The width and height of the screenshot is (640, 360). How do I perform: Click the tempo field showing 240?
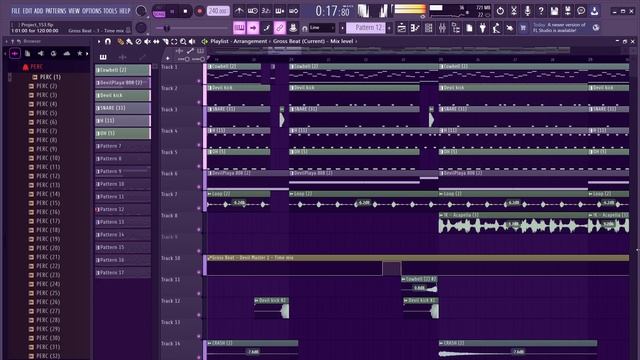[218, 11]
